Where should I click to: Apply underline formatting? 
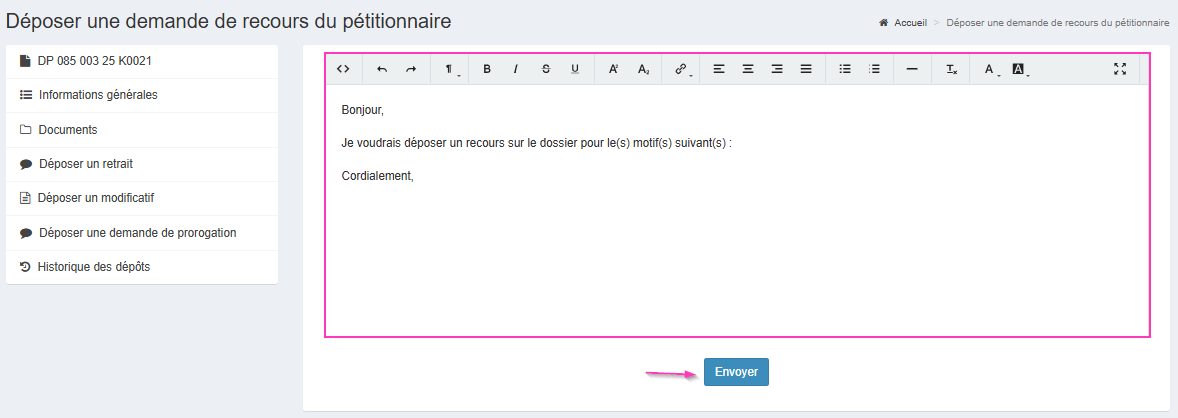(x=575, y=69)
